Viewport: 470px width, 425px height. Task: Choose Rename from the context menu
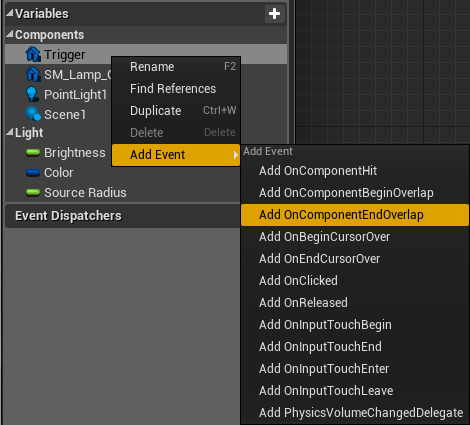(x=176, y=67)
